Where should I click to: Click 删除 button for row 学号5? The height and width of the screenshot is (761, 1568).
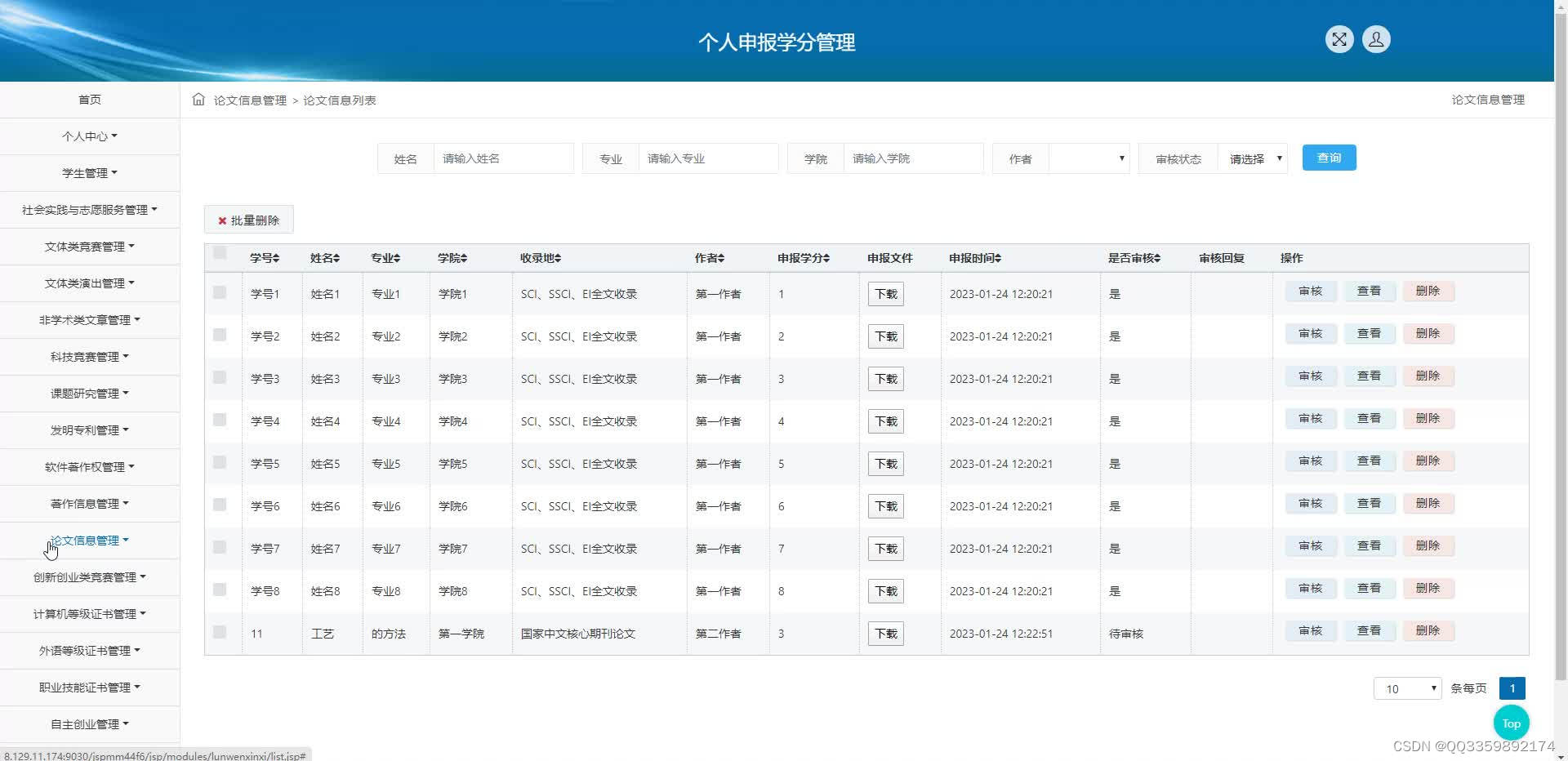pyautogui.click(x=1428, y=461)
